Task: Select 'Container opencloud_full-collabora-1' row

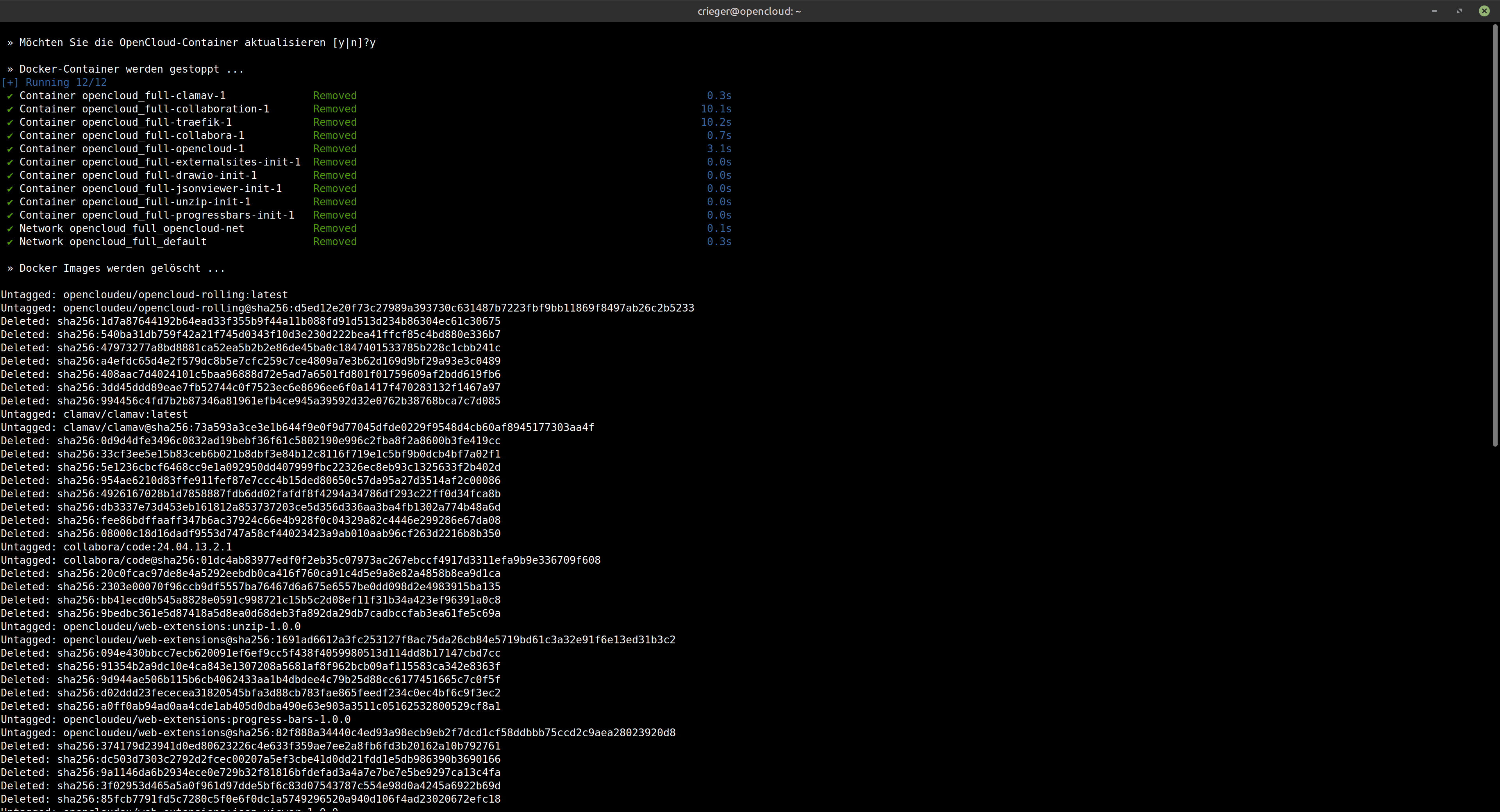Action: (369, 135)
